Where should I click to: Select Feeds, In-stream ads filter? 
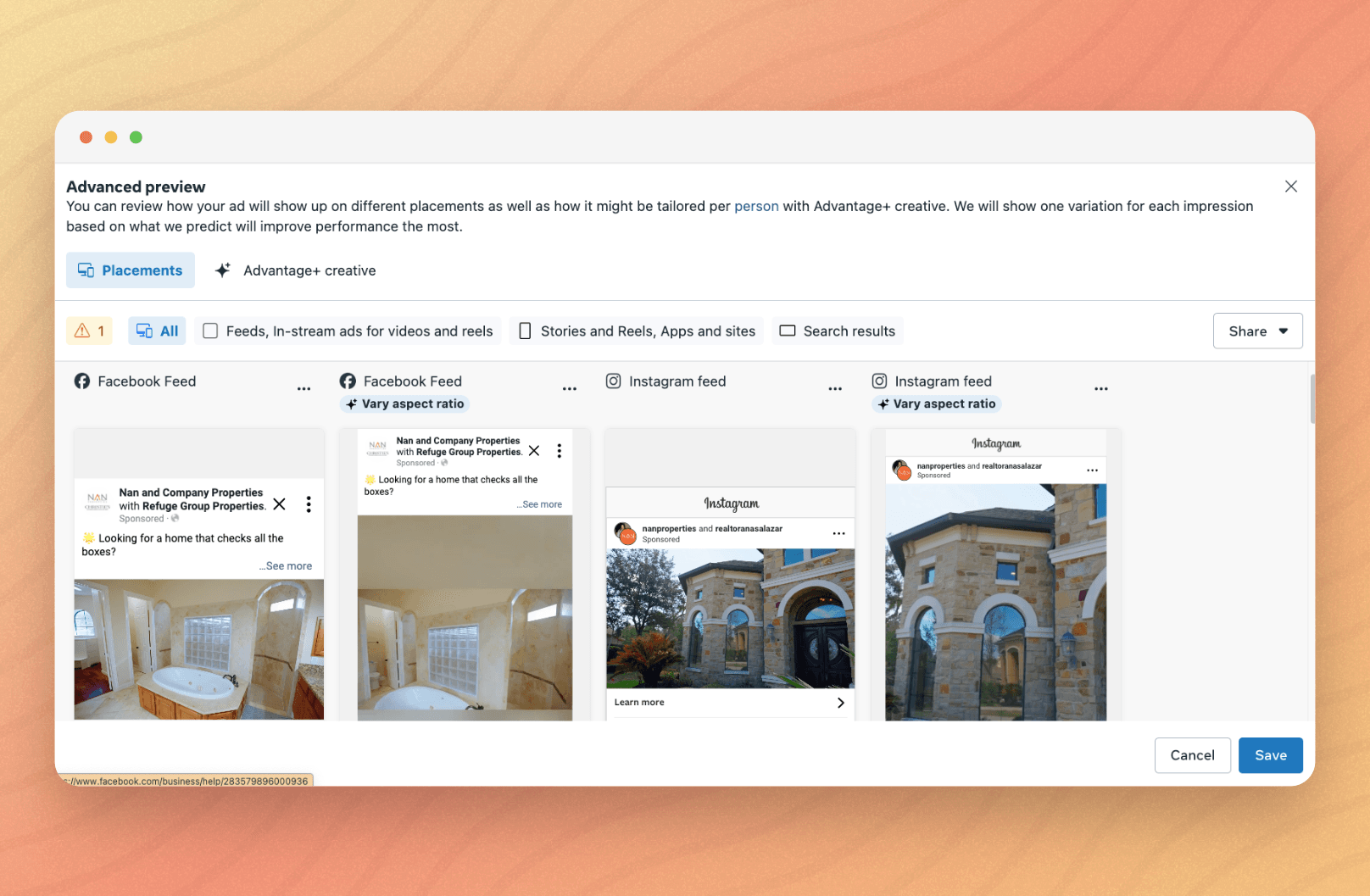pos(348,331)
